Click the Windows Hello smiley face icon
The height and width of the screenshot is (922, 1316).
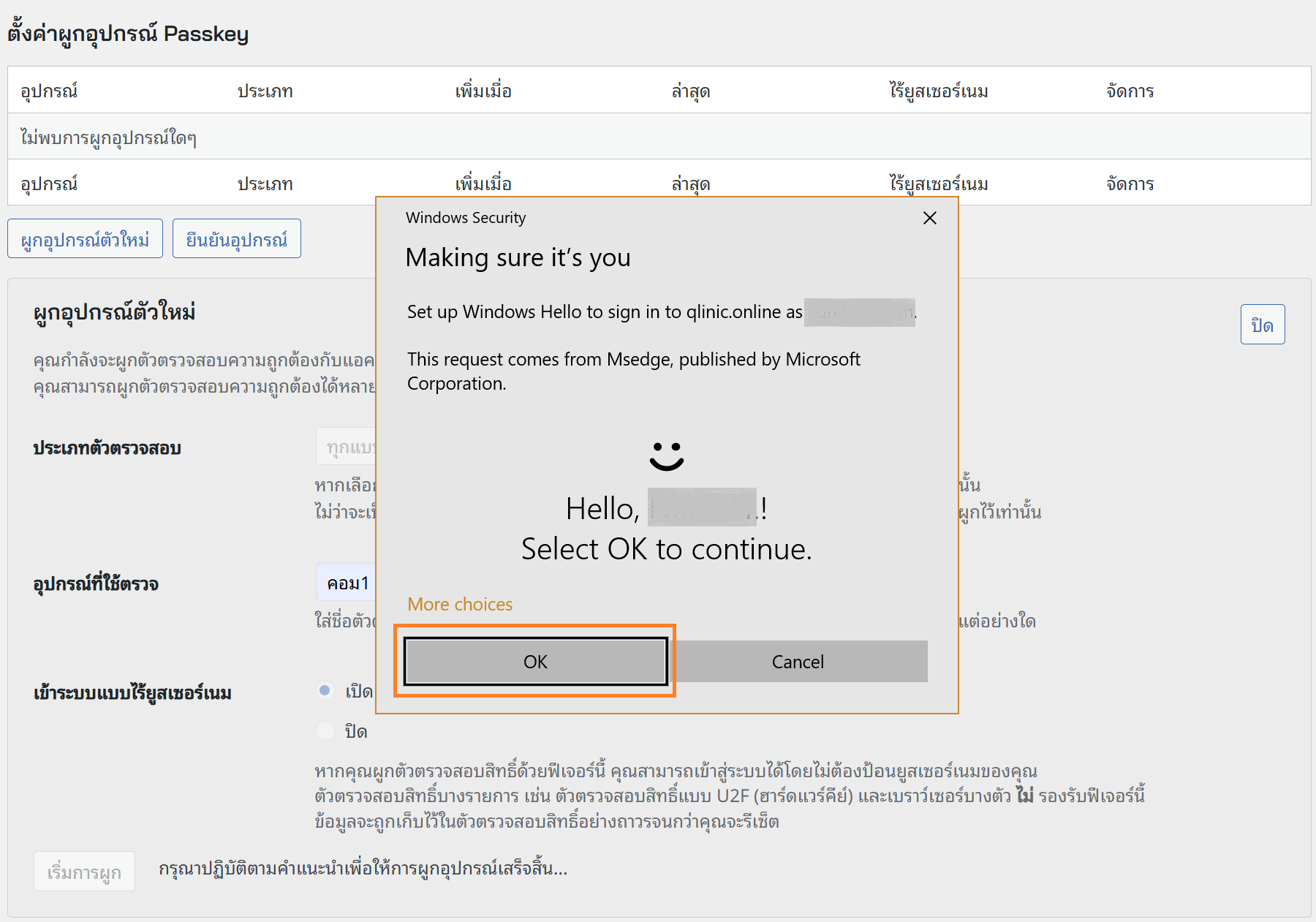[666, 456]
